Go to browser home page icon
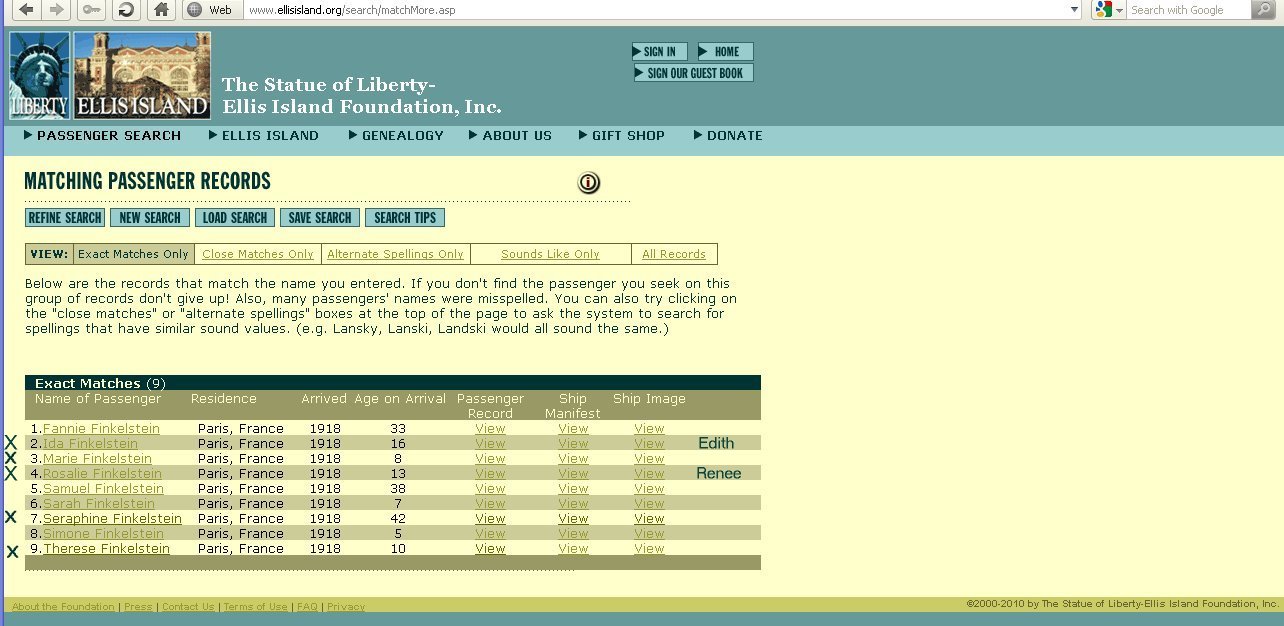 pyautogui.click(x=160, y=10)
